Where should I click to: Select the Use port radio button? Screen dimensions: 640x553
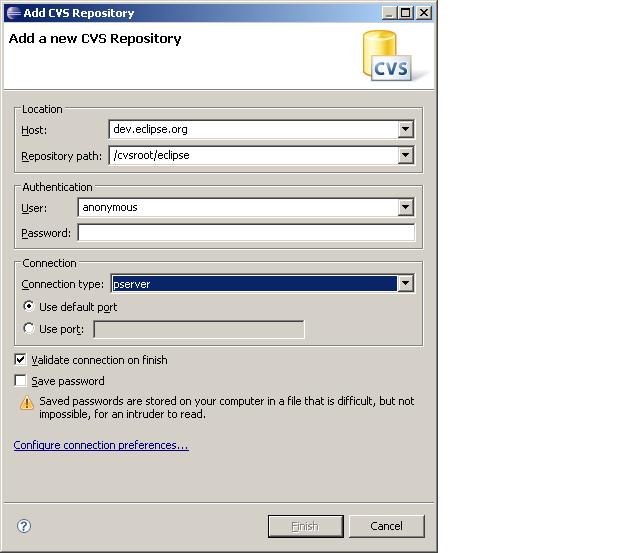click(29, 328)
